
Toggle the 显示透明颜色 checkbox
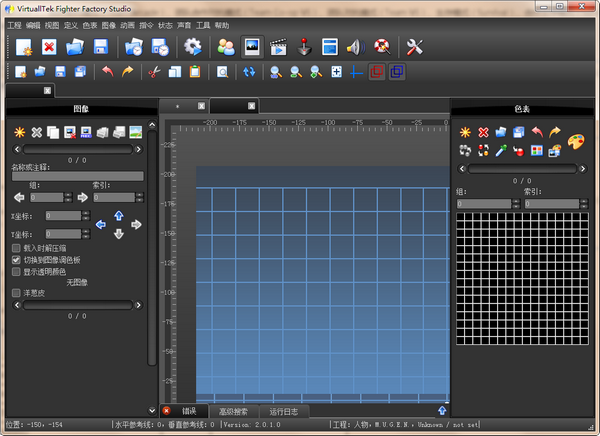pos(15,271)
